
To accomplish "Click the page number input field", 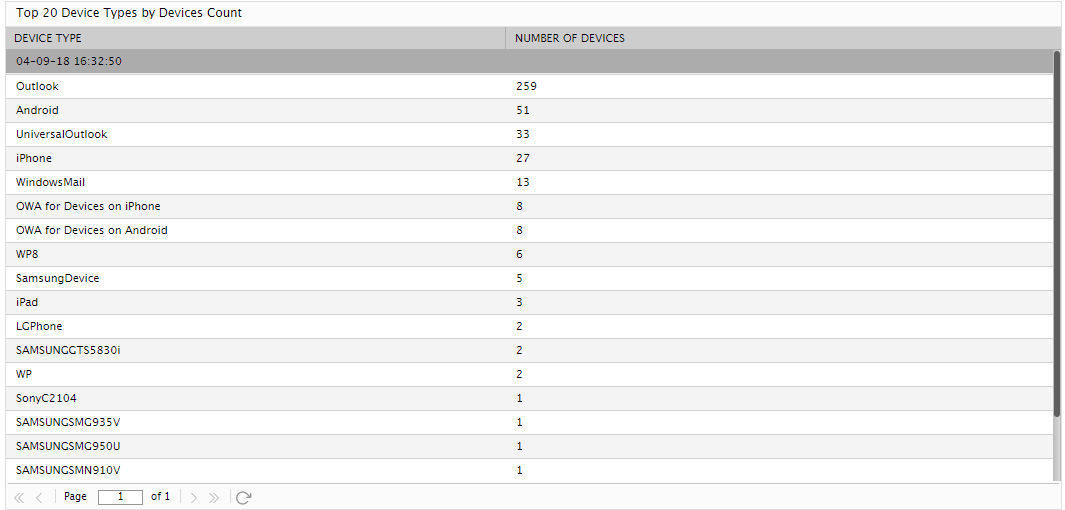I will coord(120,497).
